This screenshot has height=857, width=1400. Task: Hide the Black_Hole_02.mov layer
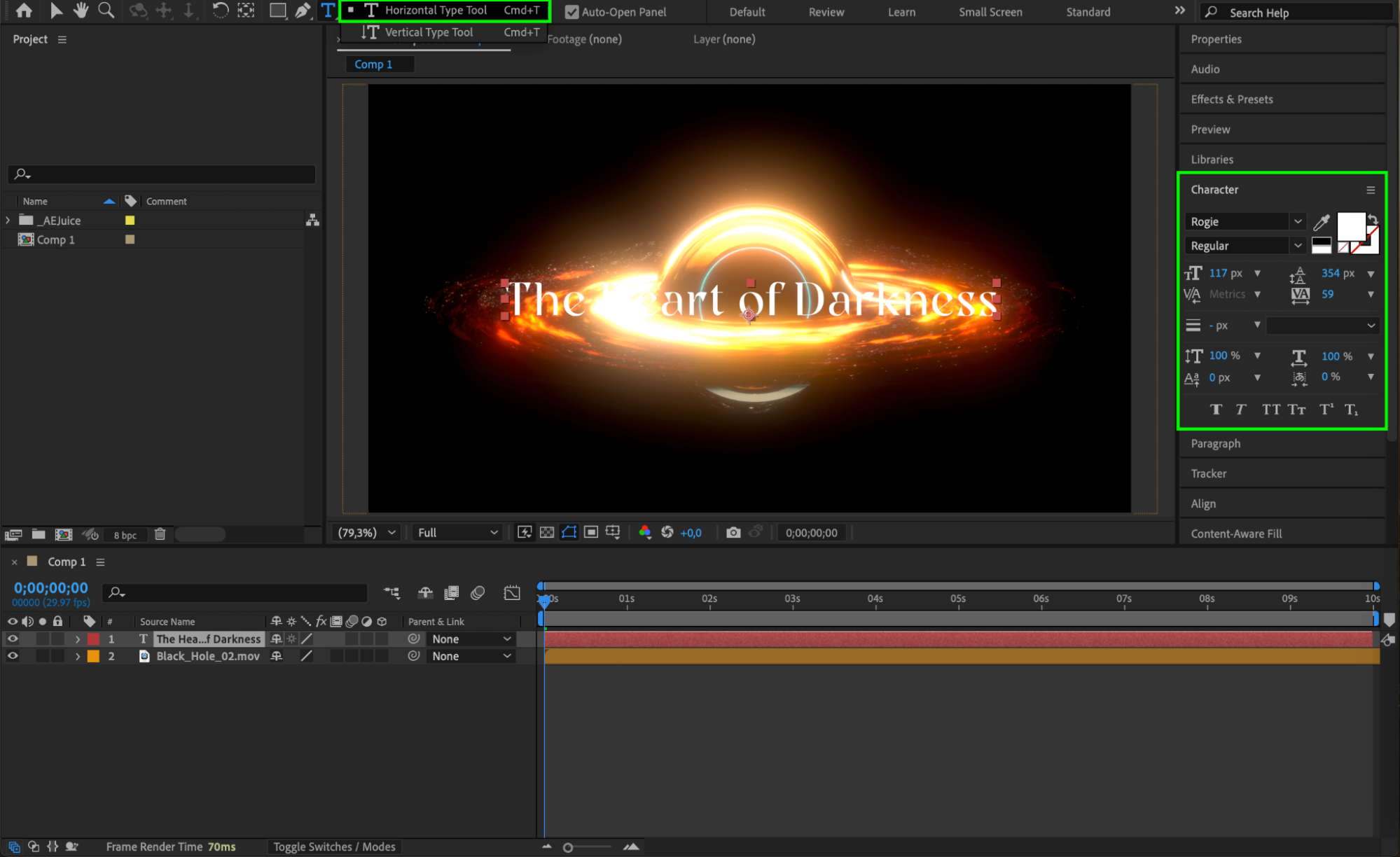click(12, 656)
